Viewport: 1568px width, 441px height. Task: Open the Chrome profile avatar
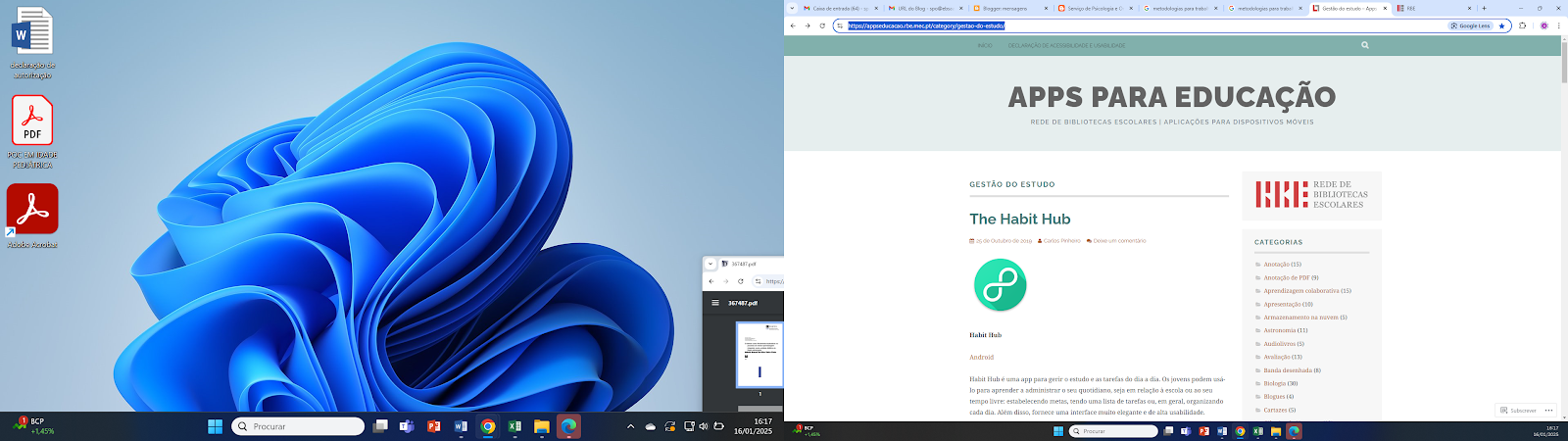[x=1544, y=25]
